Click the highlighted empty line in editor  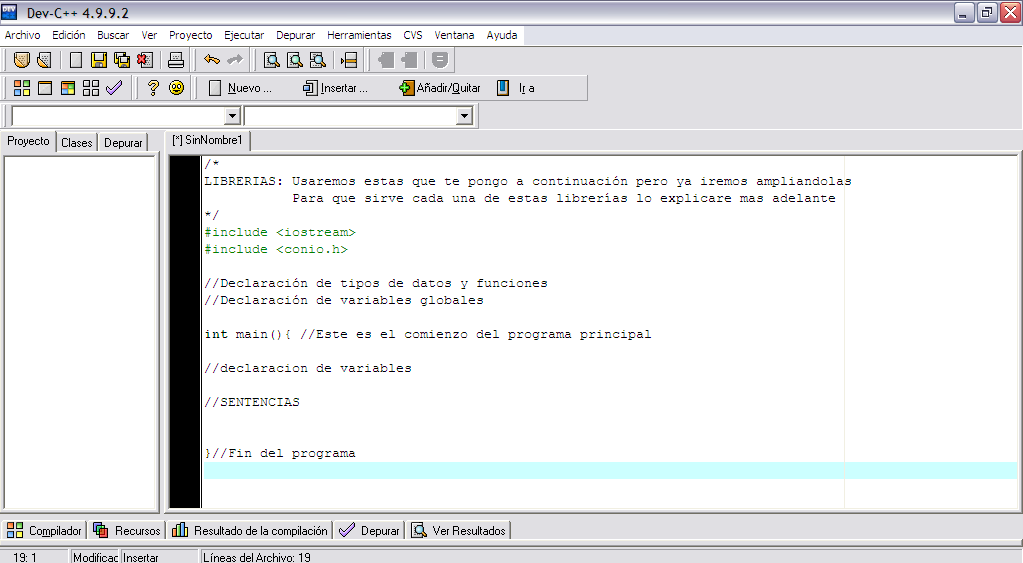[x=600, y=471]
